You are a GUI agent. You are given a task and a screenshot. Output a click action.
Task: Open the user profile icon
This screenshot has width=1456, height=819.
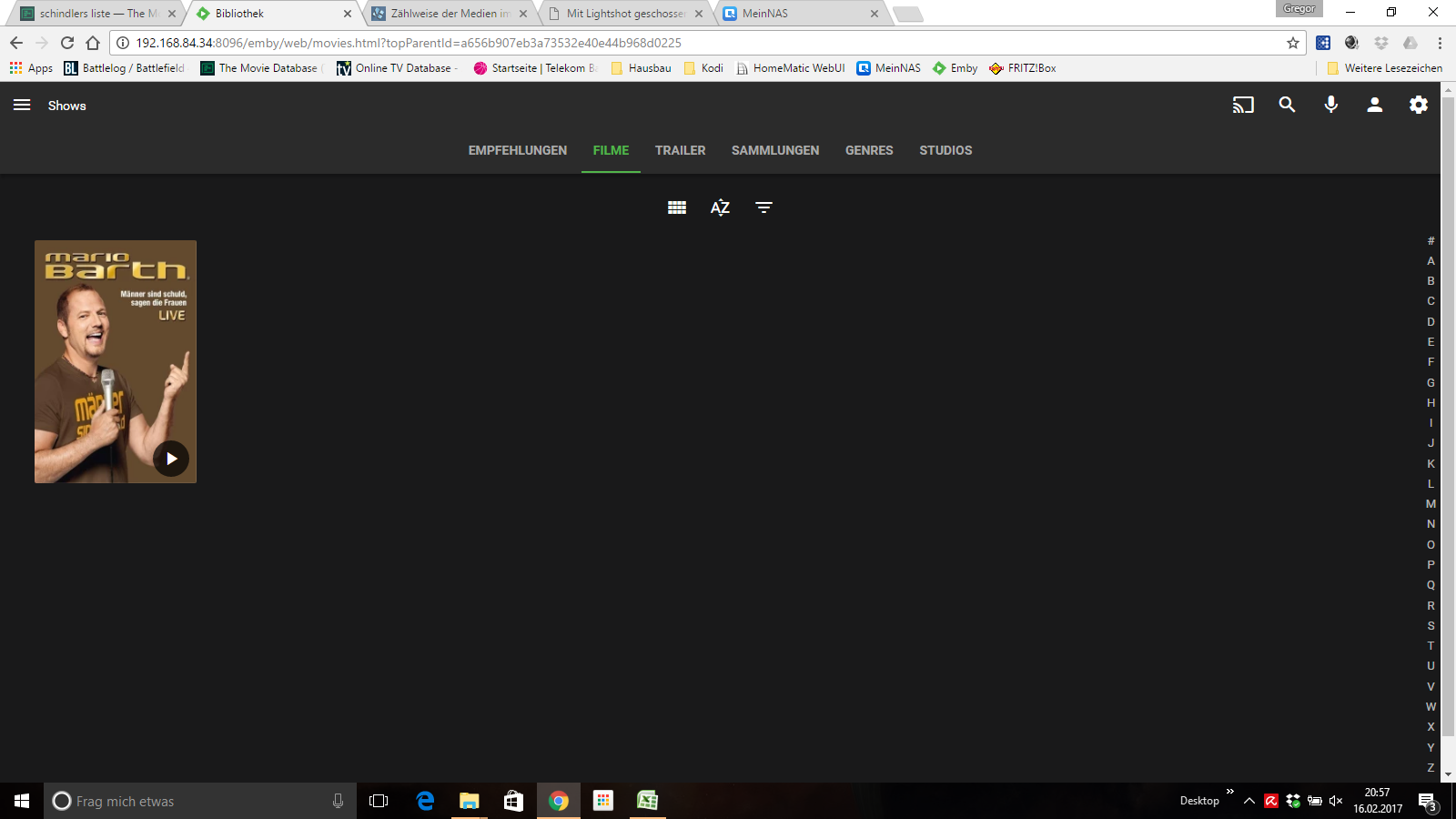pos(1374,105)
